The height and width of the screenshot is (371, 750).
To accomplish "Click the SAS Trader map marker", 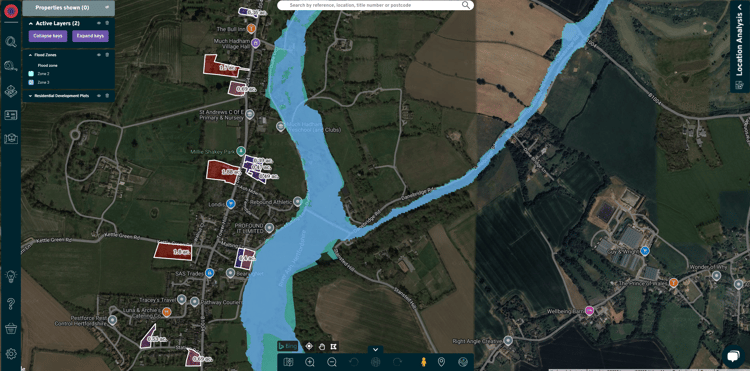I will tap(209, 273).
